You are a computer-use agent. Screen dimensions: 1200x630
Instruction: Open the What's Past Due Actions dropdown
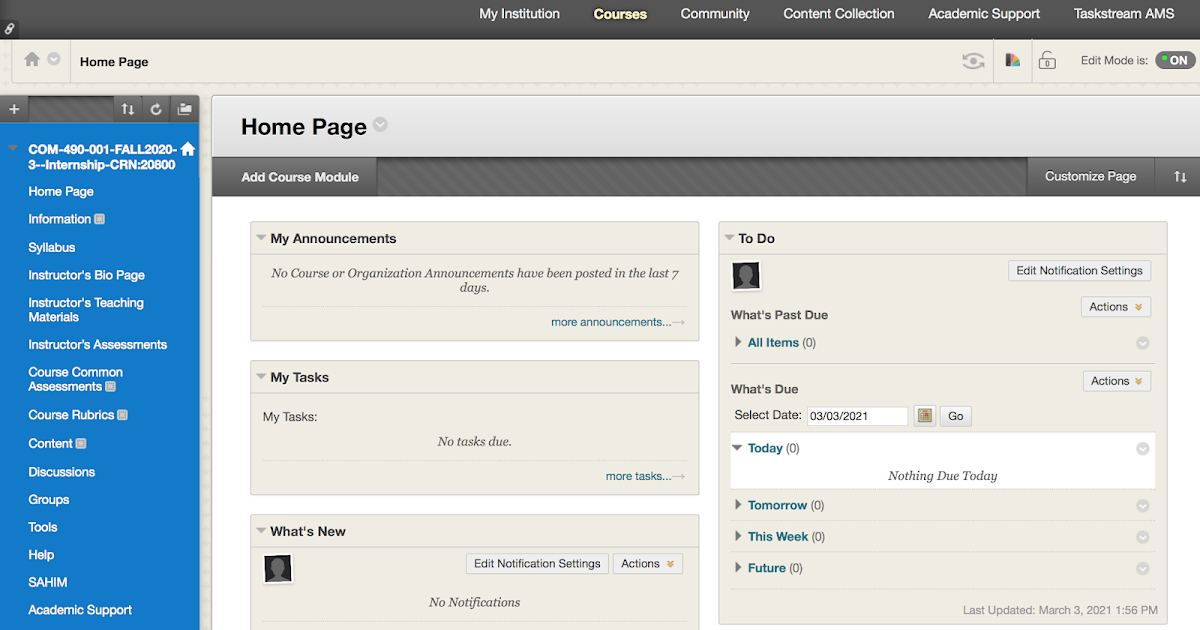pyautogui.click(x=1116, y=307)
